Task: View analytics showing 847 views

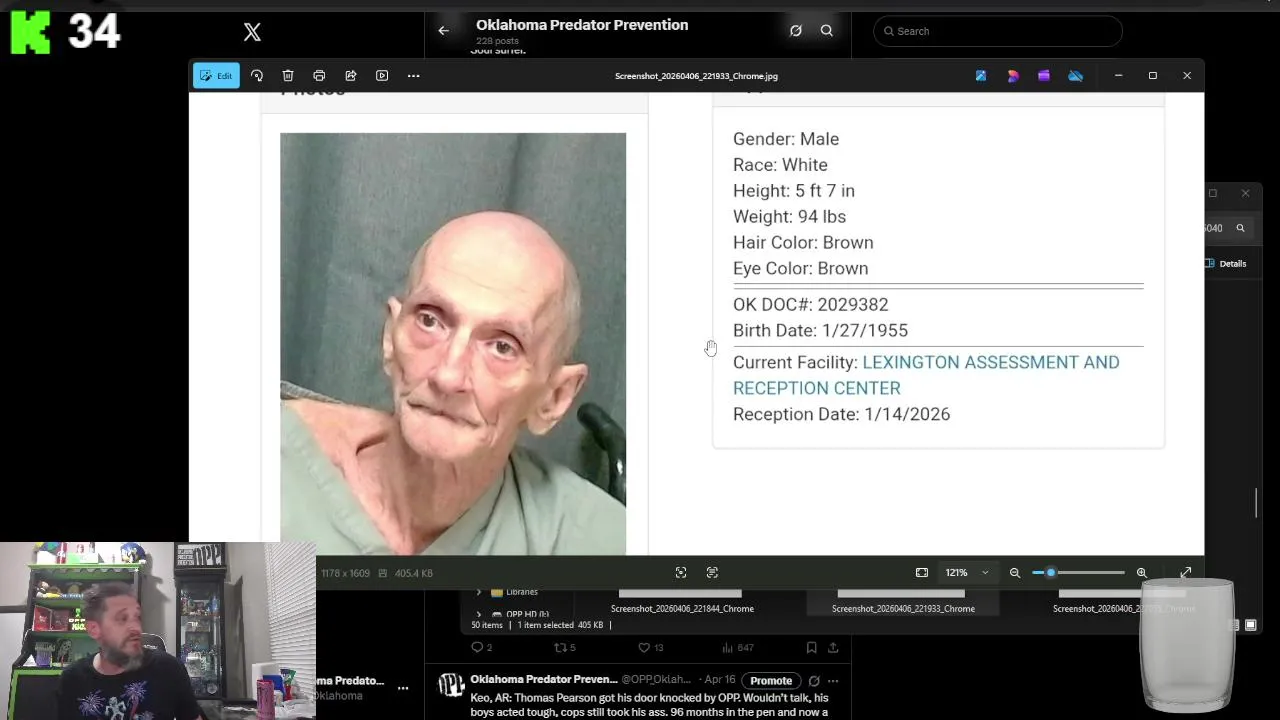Action: [x=737, y=648]
